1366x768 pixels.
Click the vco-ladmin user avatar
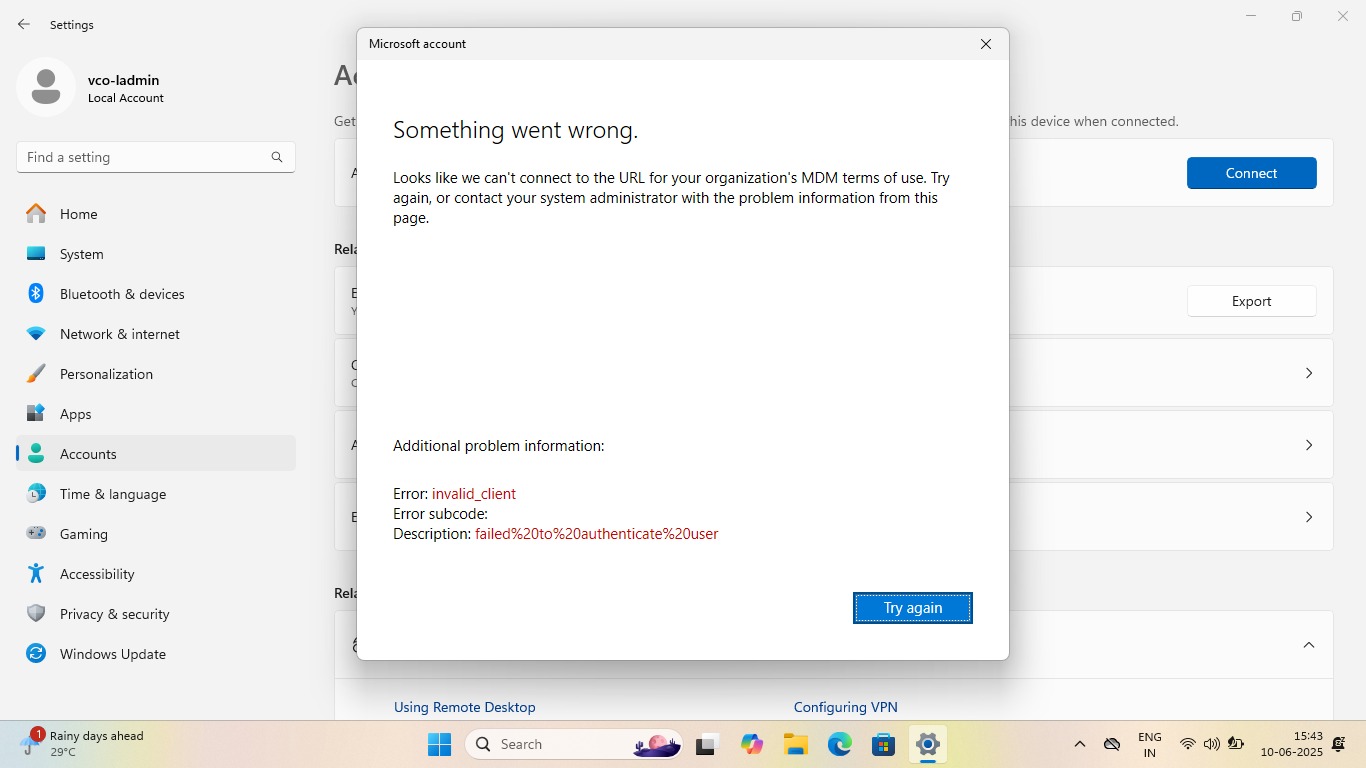tap(46, 87)
